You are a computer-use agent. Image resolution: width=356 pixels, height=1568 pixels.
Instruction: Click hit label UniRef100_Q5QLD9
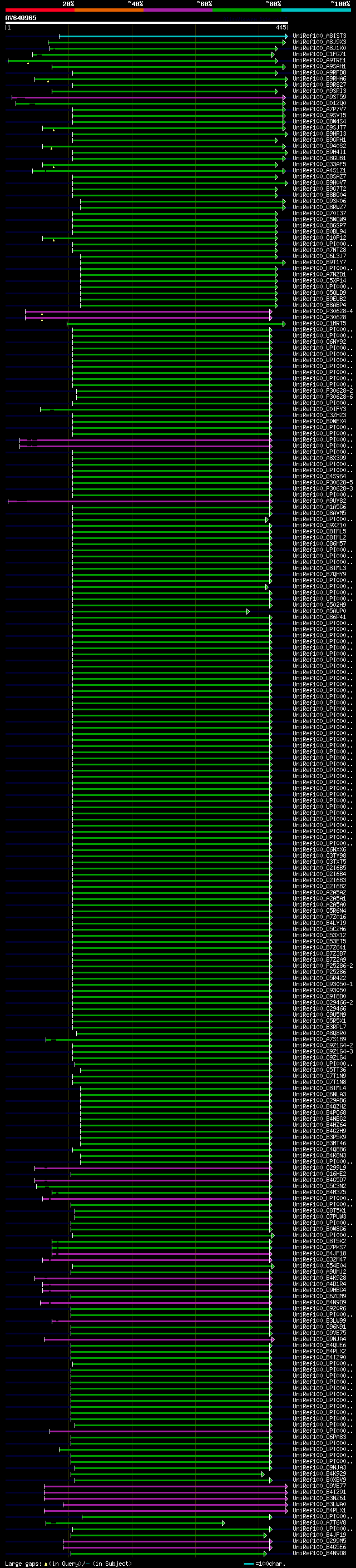[319, 293]
